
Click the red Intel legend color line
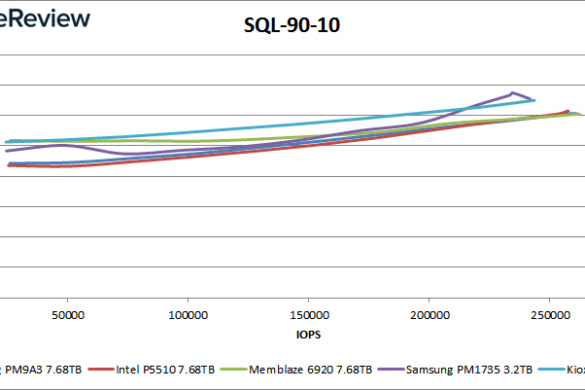(x=101, y=369)
